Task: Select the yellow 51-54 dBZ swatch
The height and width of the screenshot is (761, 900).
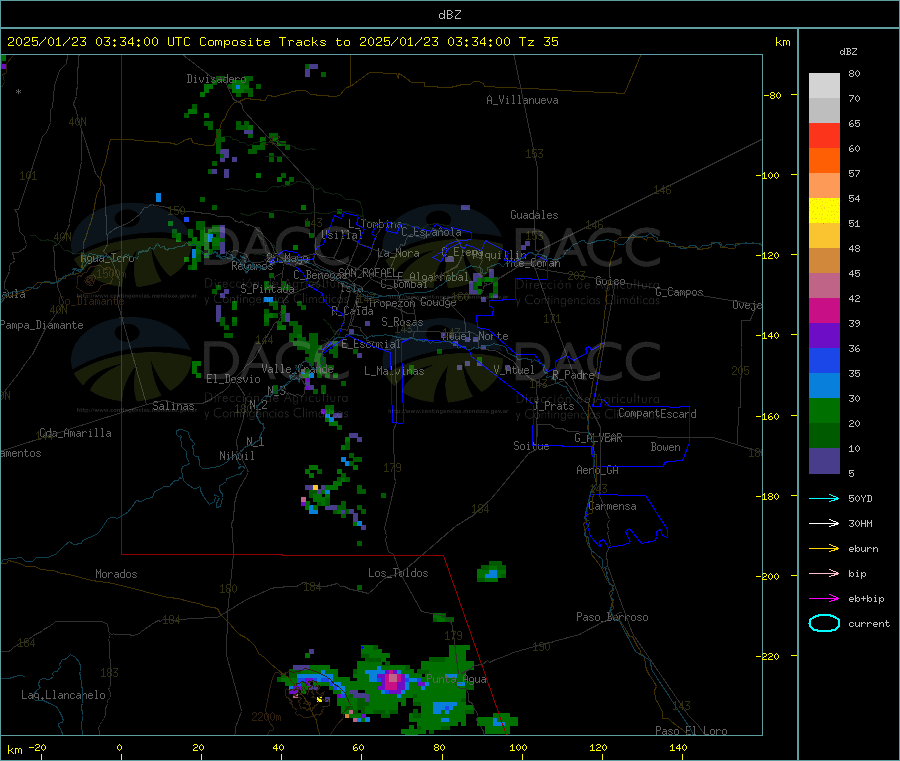Action: (x=824, y=211)
